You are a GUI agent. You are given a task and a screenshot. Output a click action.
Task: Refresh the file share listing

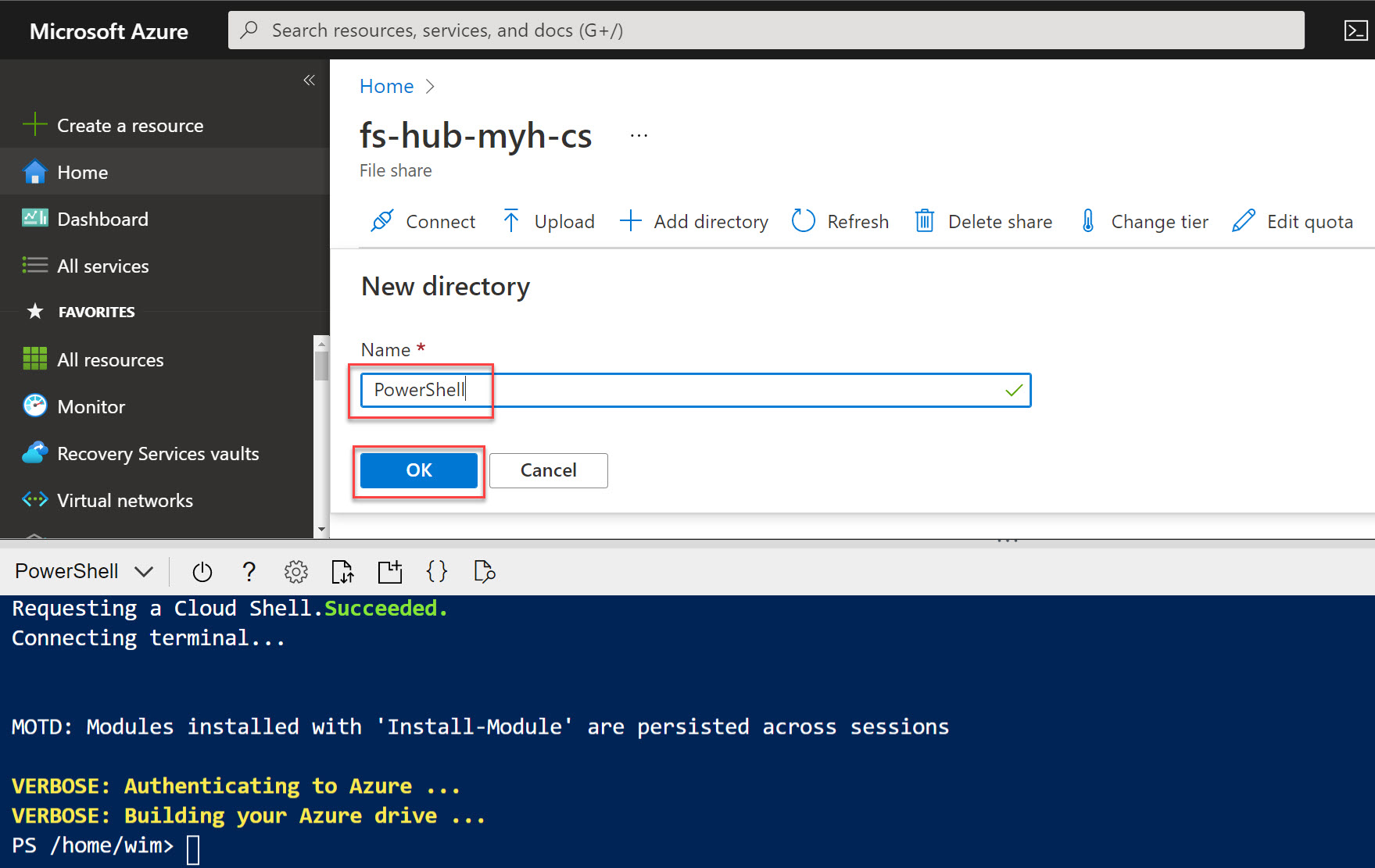tap(840, 221)
